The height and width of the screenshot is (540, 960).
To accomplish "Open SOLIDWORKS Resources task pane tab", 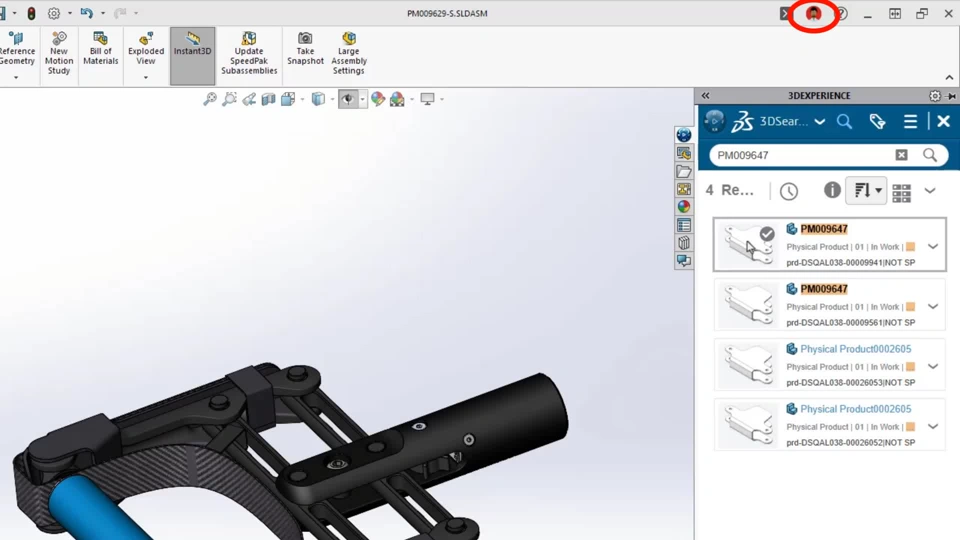I will tap(684, 153).
